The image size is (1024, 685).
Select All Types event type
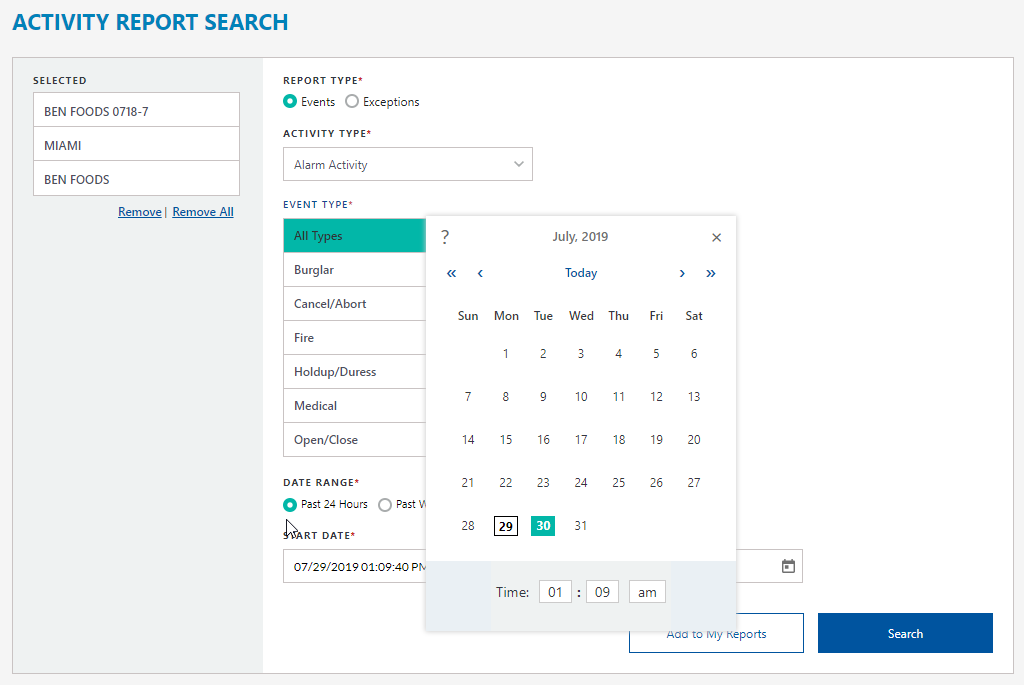[x=355, y=236]
